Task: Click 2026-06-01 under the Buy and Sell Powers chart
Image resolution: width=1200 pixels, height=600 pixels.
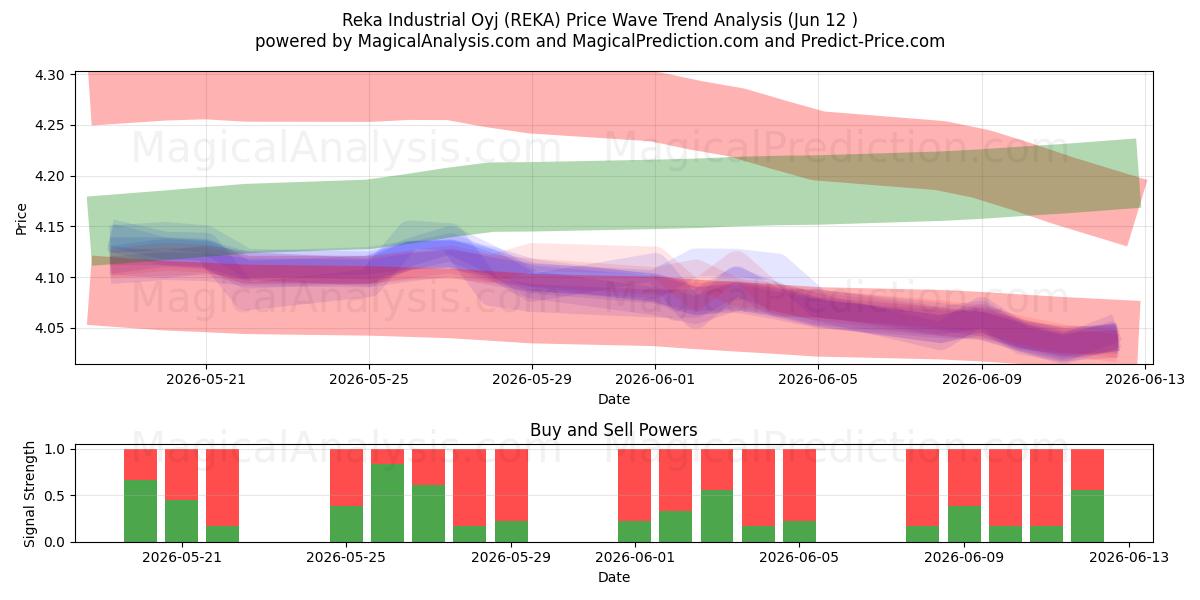Action: pos(634,558)
